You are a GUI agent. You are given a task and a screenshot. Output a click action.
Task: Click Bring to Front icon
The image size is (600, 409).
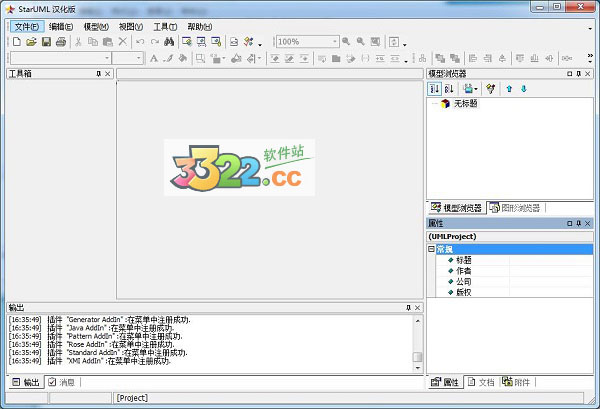[x=440, y=59]
